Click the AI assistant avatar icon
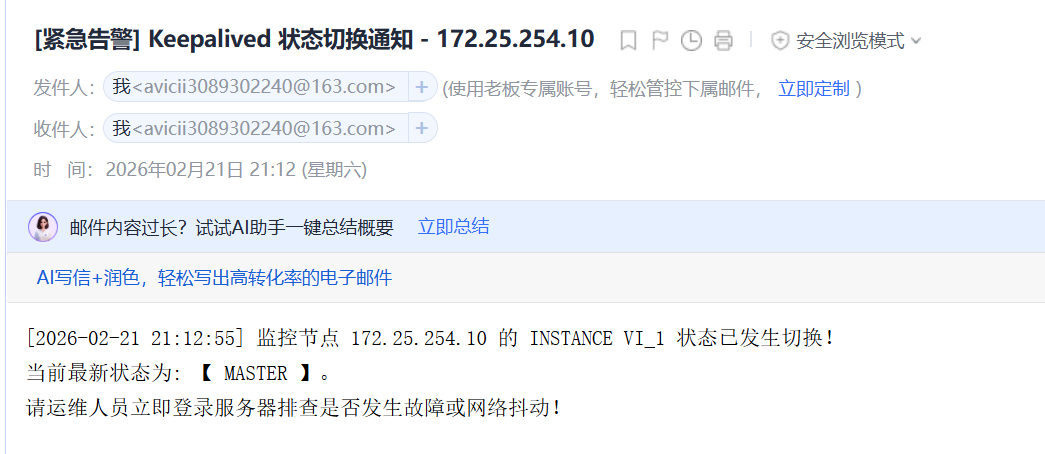This screenshot has height=454, width=1045. [43, 227]
